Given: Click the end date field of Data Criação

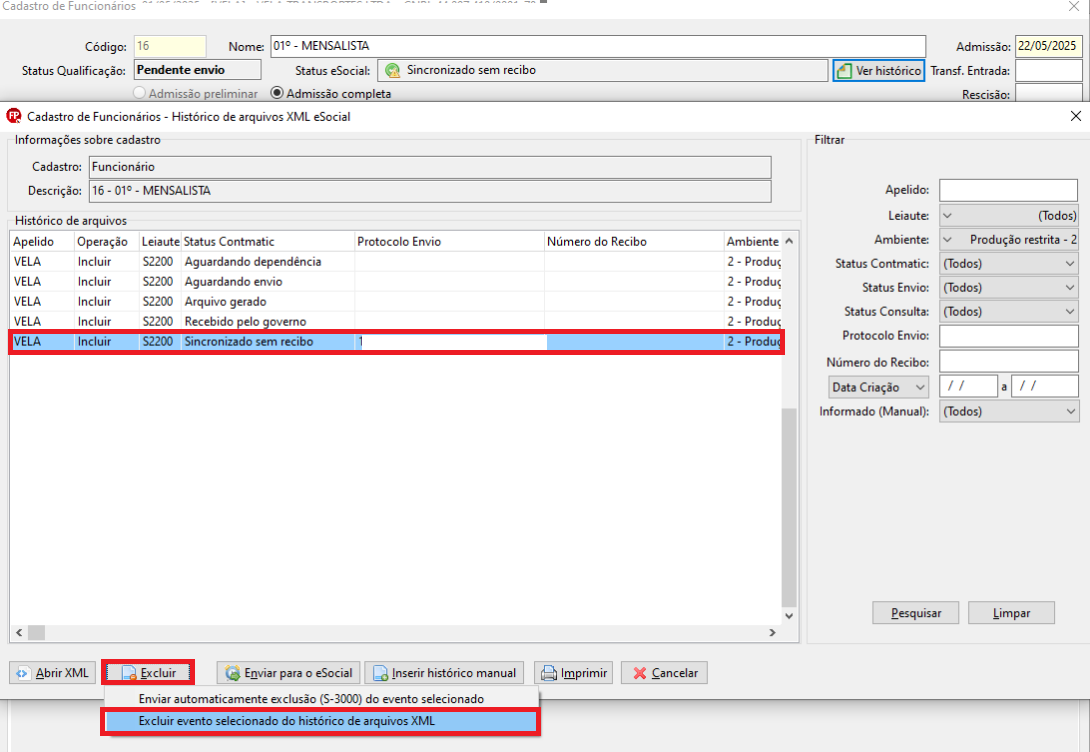Looking at the screenshot, I should click(x=1045, y=386).
